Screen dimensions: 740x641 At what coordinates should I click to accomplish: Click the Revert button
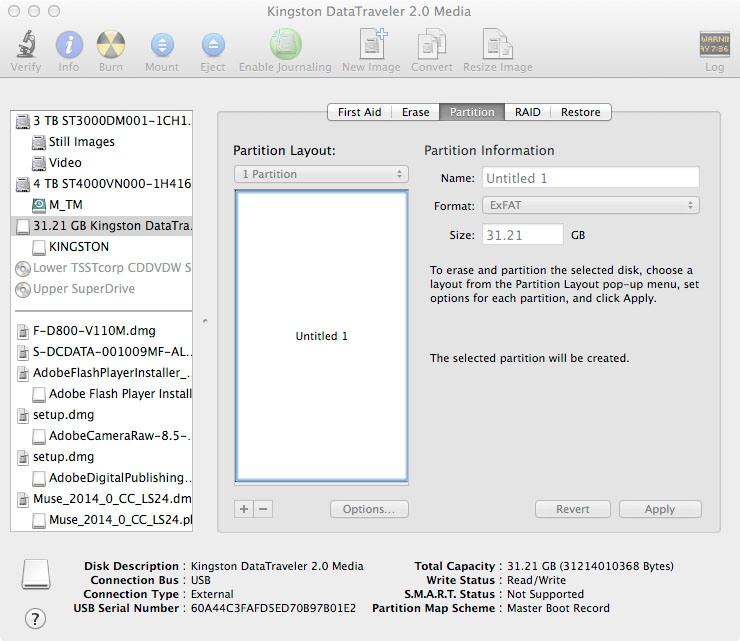pos(572,509)
